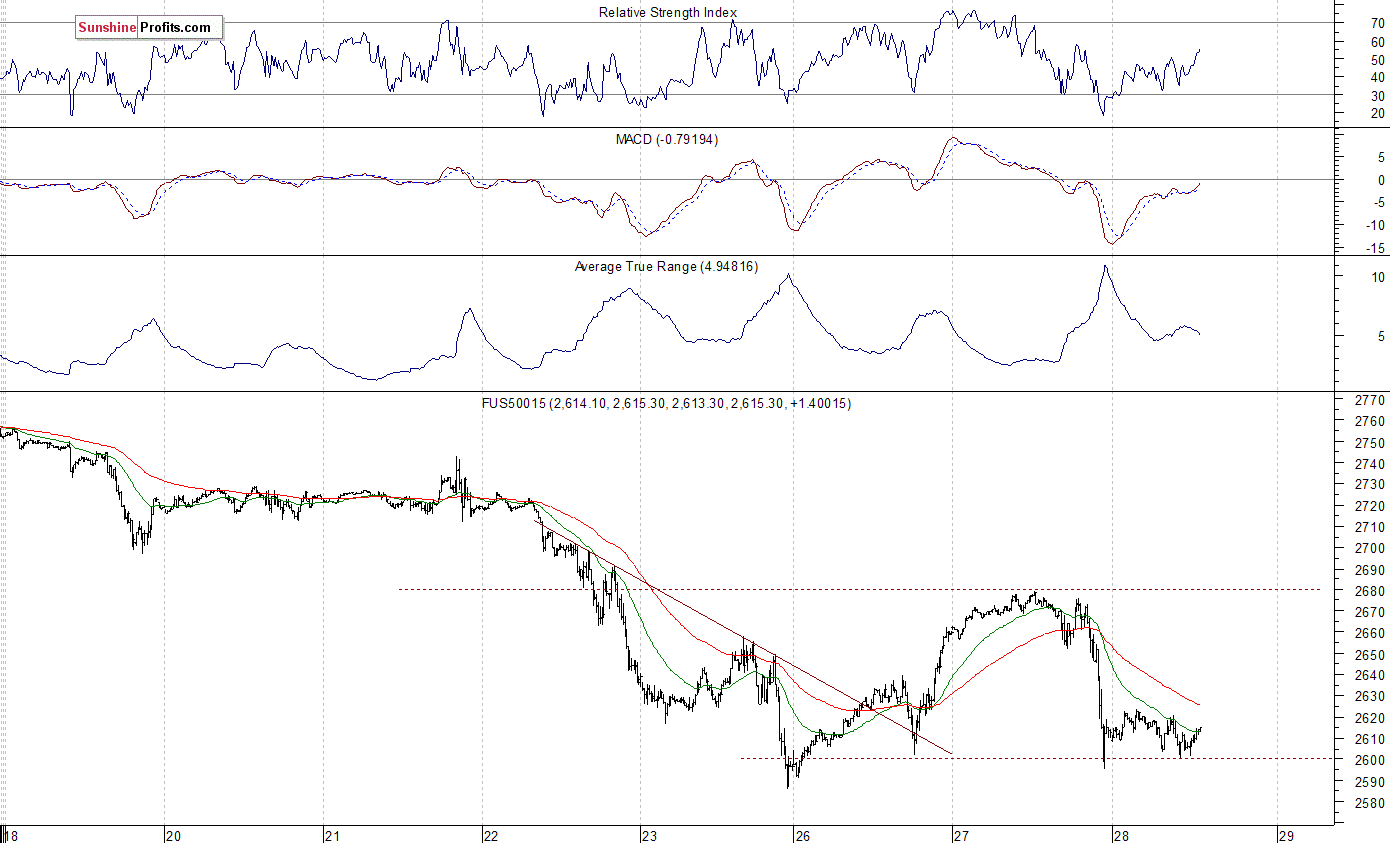Select the Relative Strength Index title
Viewport: 1390px width, 843px height.
[x=668, y=12]
